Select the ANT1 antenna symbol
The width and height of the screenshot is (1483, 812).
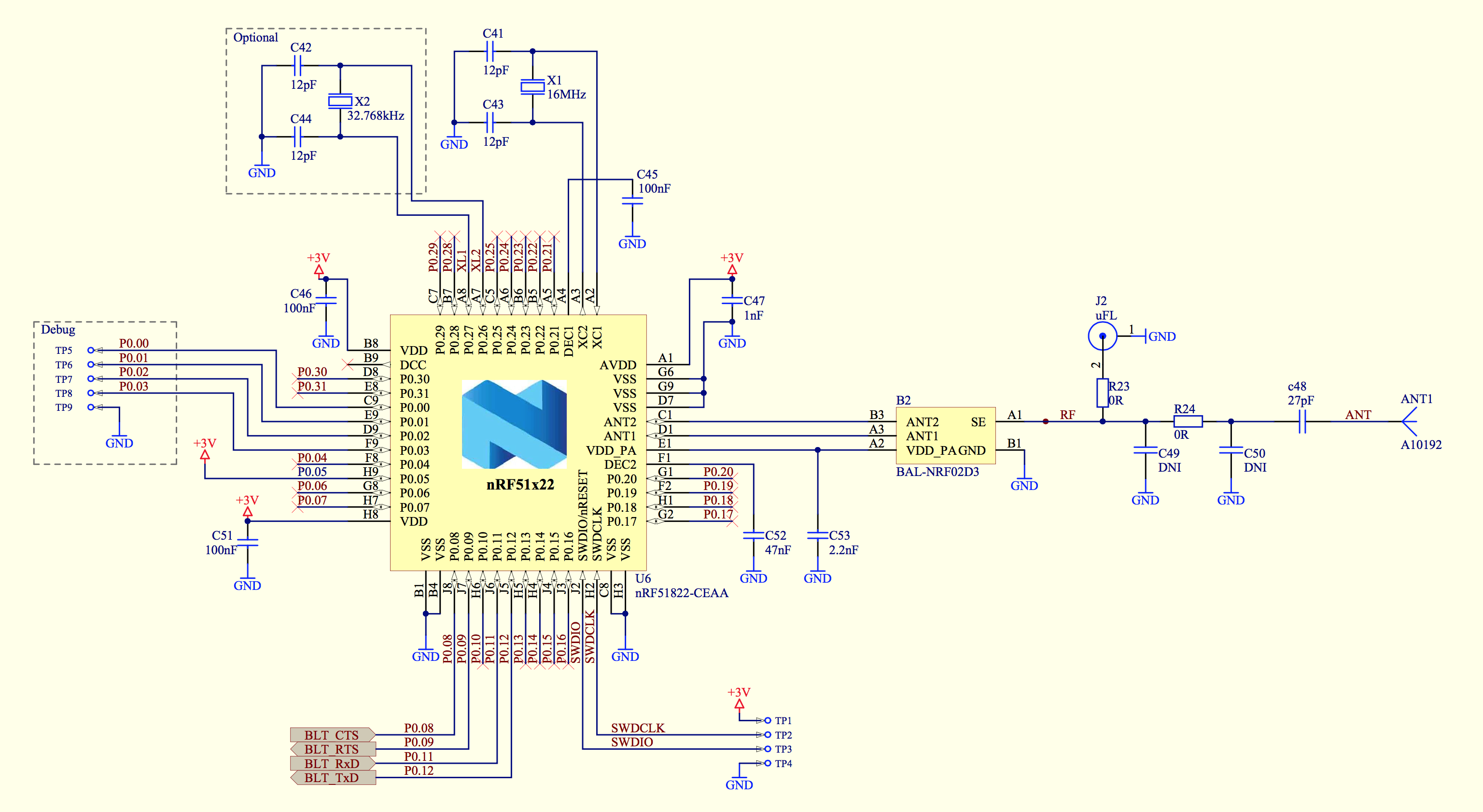coord(1408,421)
